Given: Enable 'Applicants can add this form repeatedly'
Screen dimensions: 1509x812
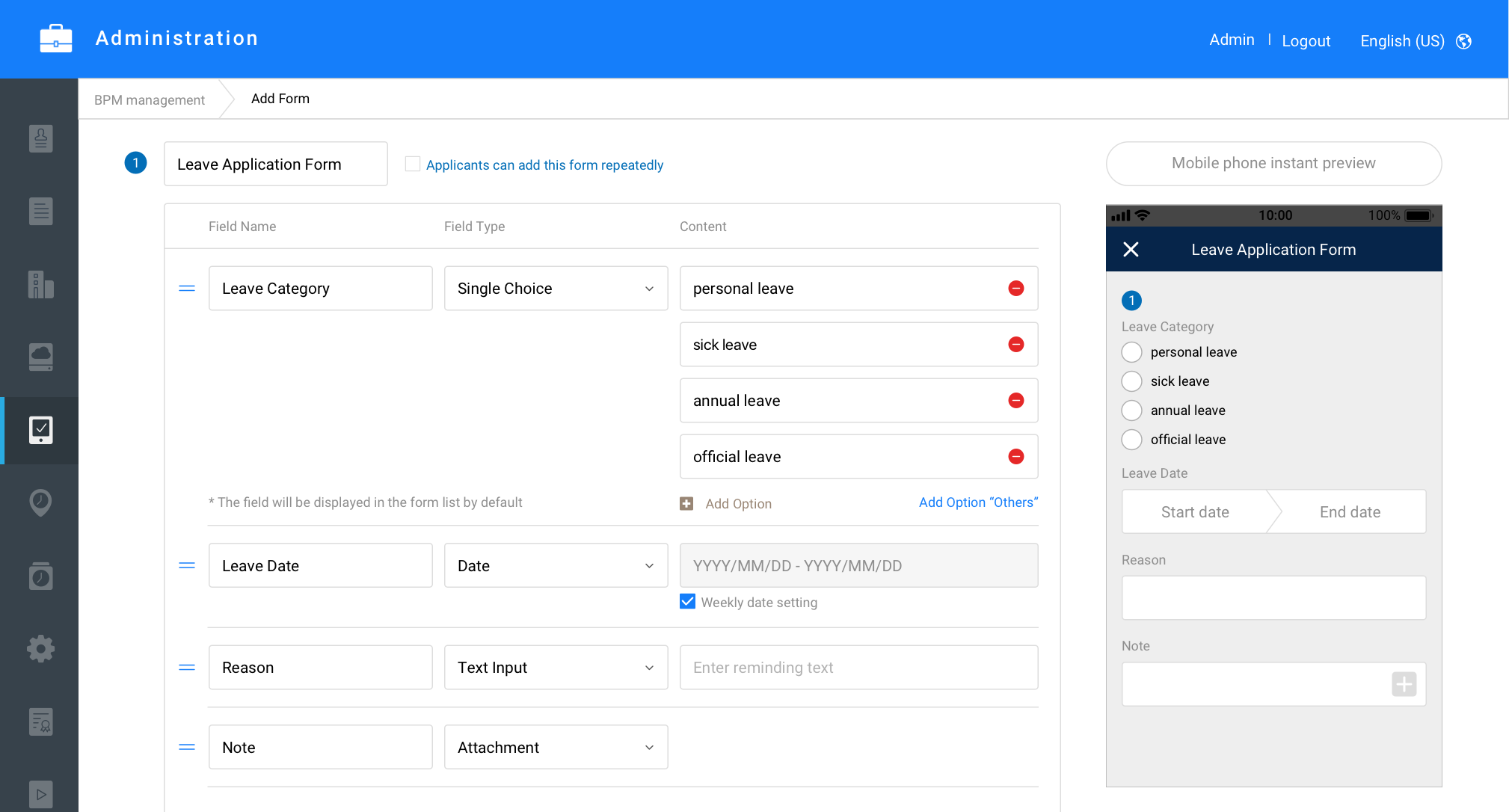Looking at the screenshot, I should (x=413, y=164).
